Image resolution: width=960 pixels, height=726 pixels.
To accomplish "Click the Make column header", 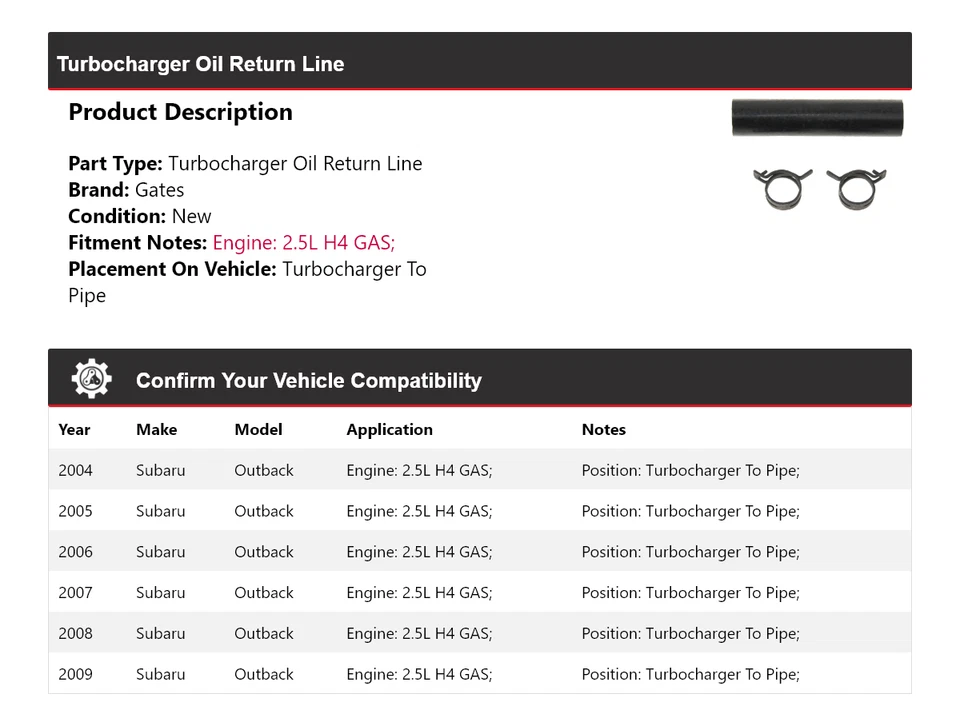I will tap(156, 429).
